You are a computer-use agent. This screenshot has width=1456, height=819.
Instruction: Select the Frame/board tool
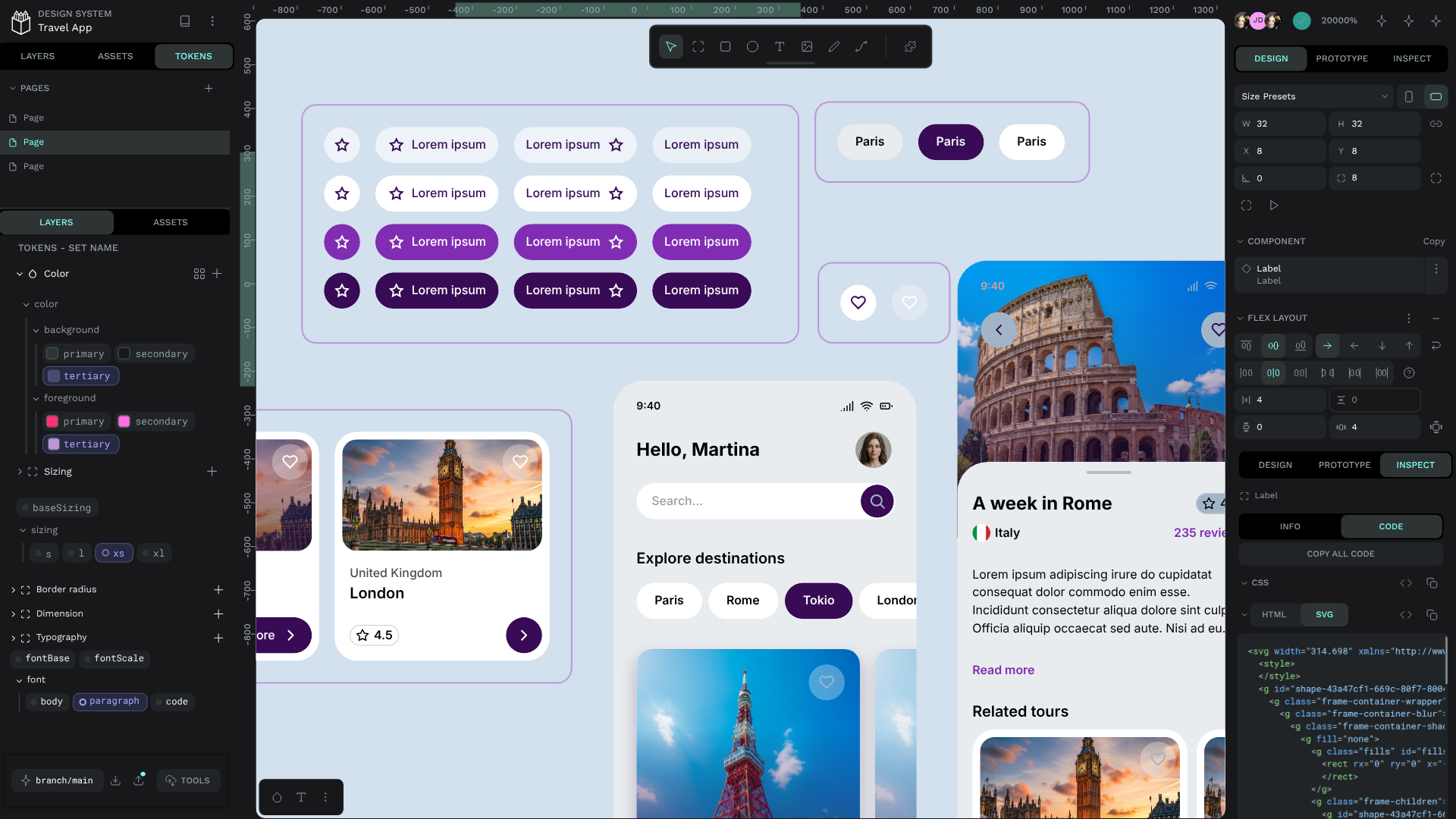698,47
